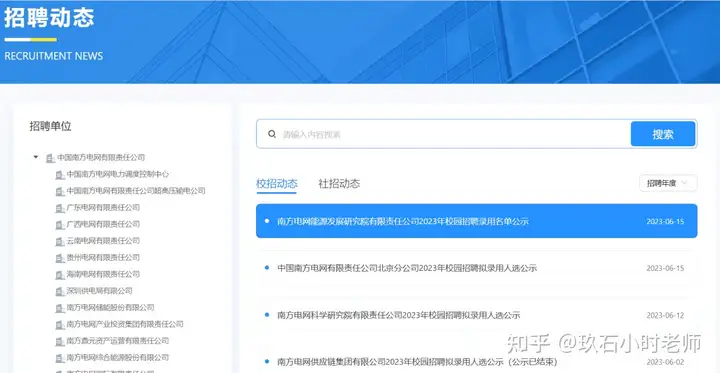Click building icon beside 南方电网产业投资集团有限责任公司
720x373 pixels.
click(x=60, y=325)
